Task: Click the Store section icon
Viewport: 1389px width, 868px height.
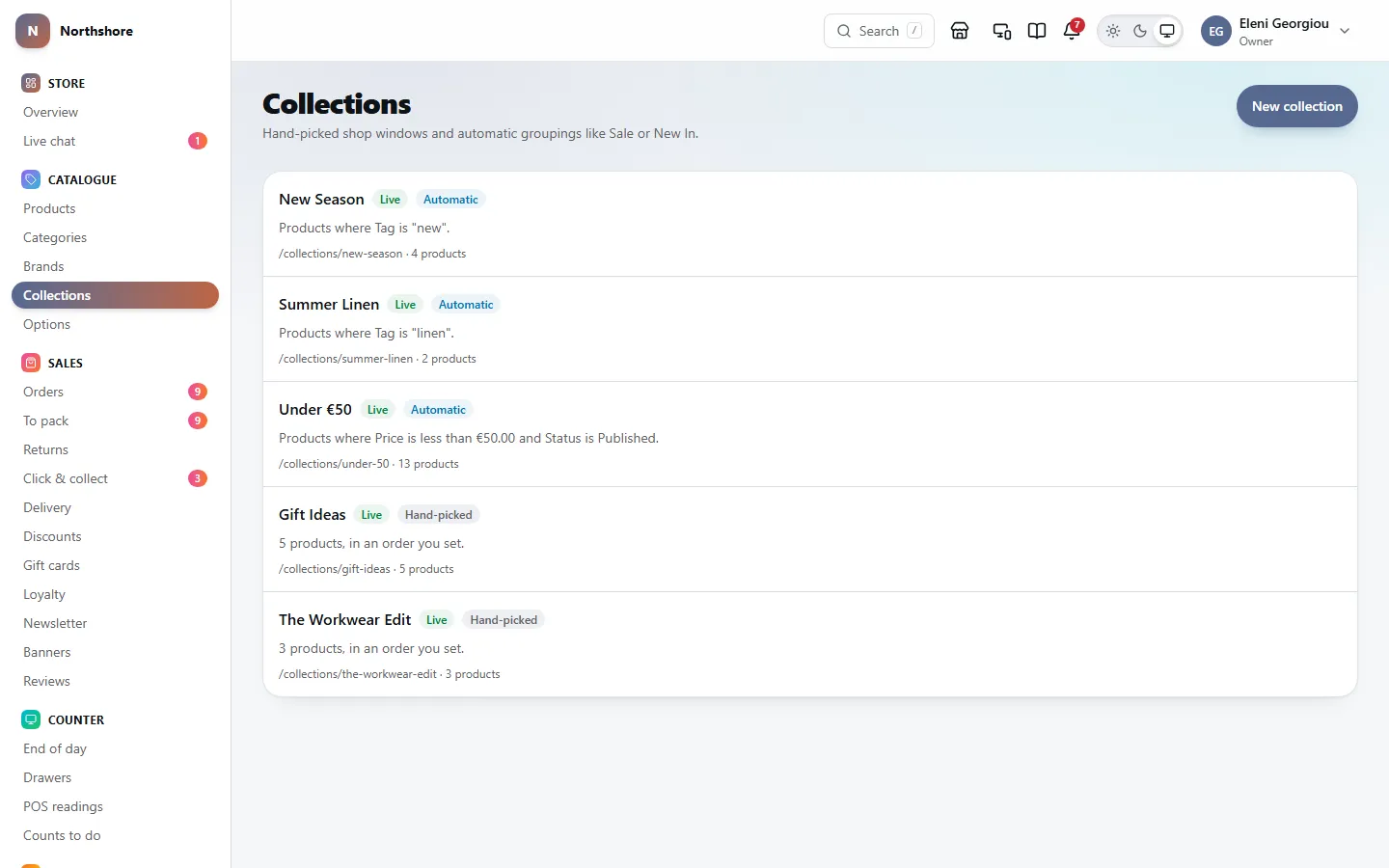Action: click(x=31, y=83)
